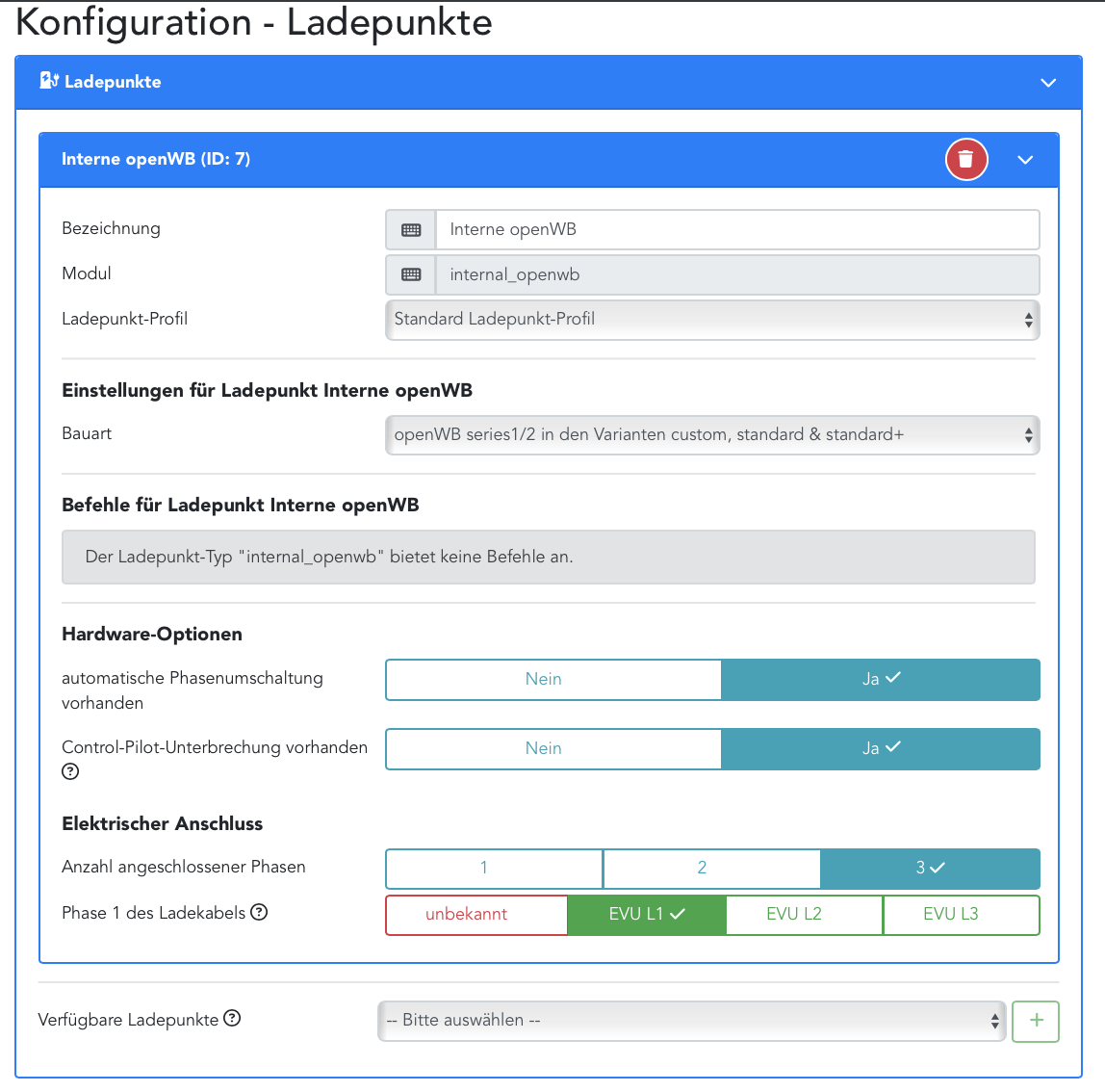Click the automatische Phasenumschaltung vorhanden label

[x=193, y=690]
